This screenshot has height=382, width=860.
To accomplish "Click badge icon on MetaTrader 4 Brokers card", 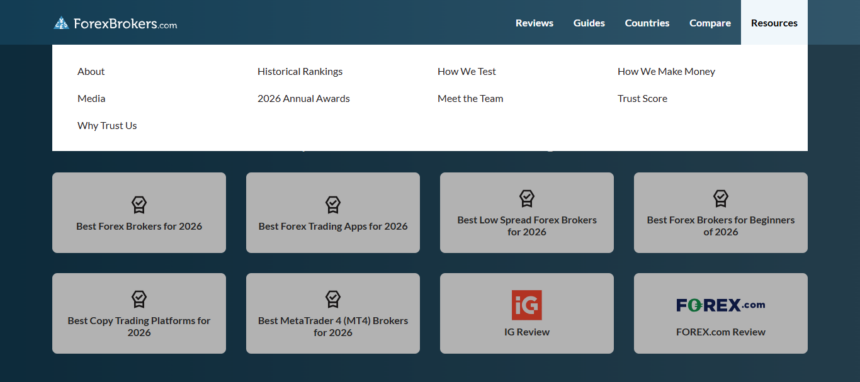I will click(x=333, y=299).
